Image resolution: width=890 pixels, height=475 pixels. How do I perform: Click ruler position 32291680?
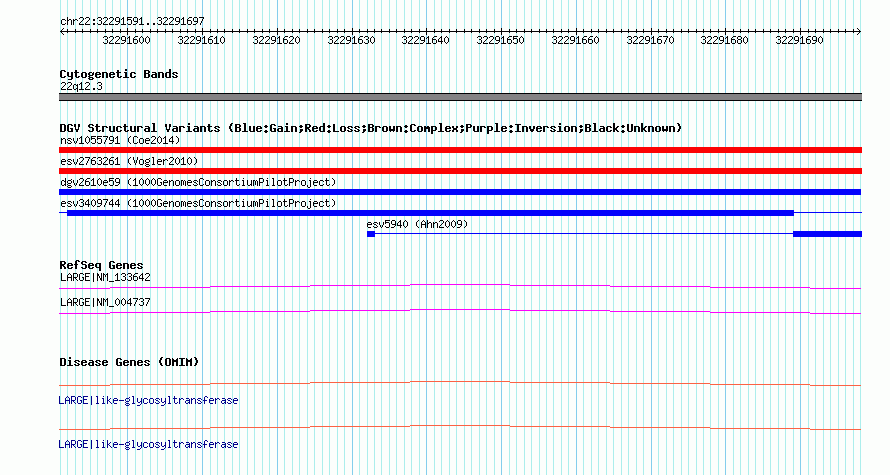click(725, 40)
